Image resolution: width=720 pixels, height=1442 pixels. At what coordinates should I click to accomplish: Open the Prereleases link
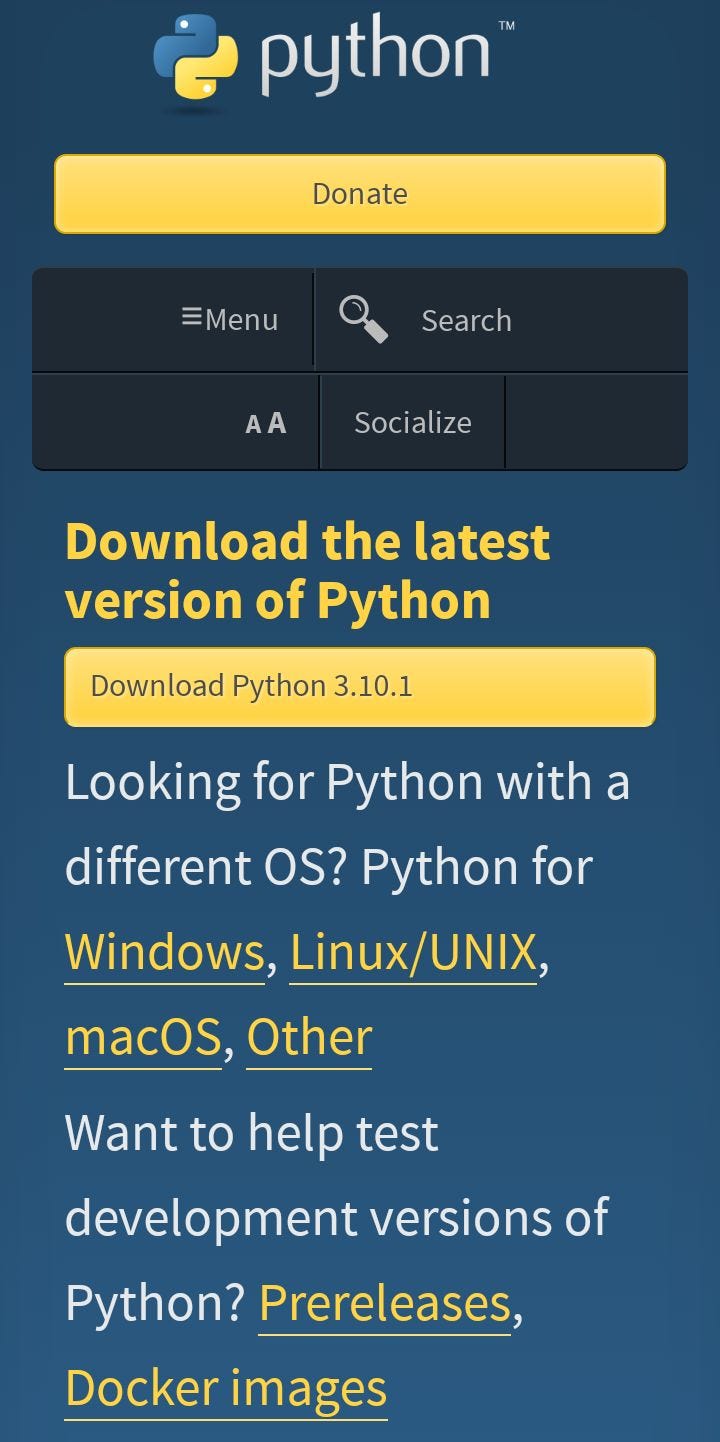384,1302
